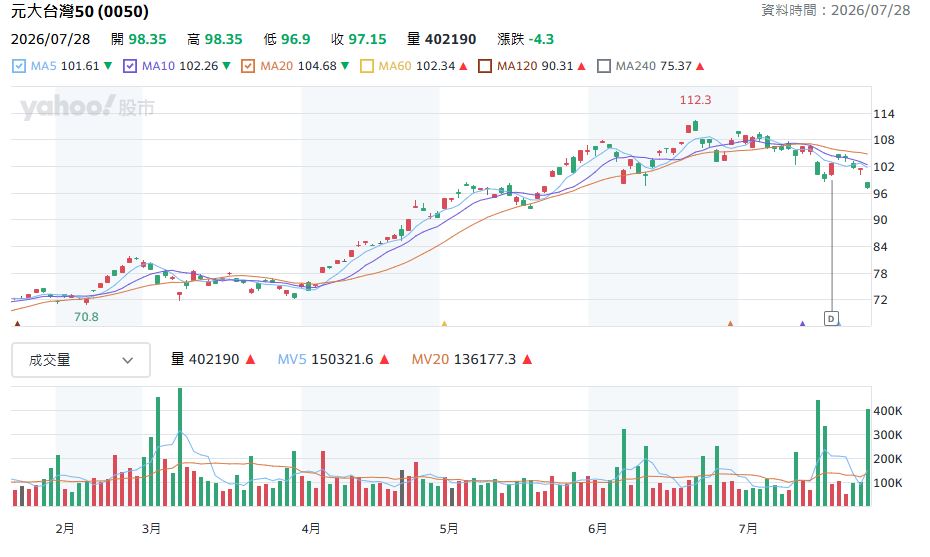Select the stock title 元大台灣50 (0050)
The image size is (930, 557).
point(79,11)
